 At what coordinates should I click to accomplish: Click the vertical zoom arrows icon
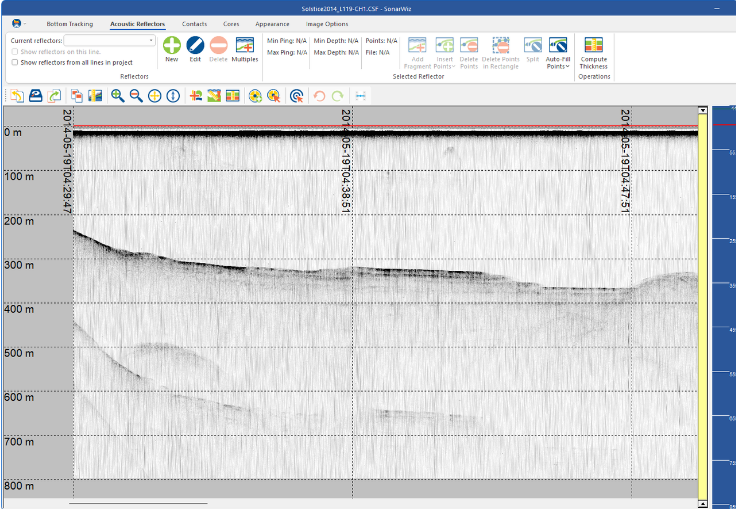tap(173, 96)
